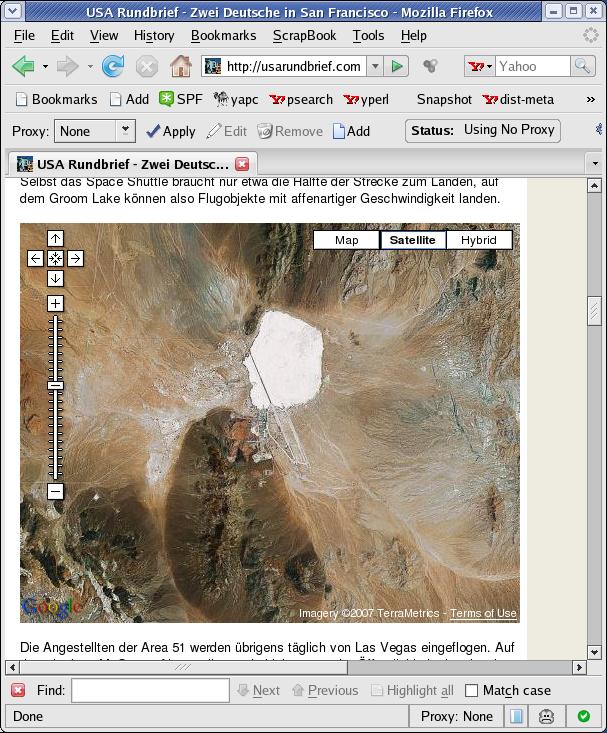Close the Find bar
Viewport: 607px width, 733px height.
tap(18, 690)
